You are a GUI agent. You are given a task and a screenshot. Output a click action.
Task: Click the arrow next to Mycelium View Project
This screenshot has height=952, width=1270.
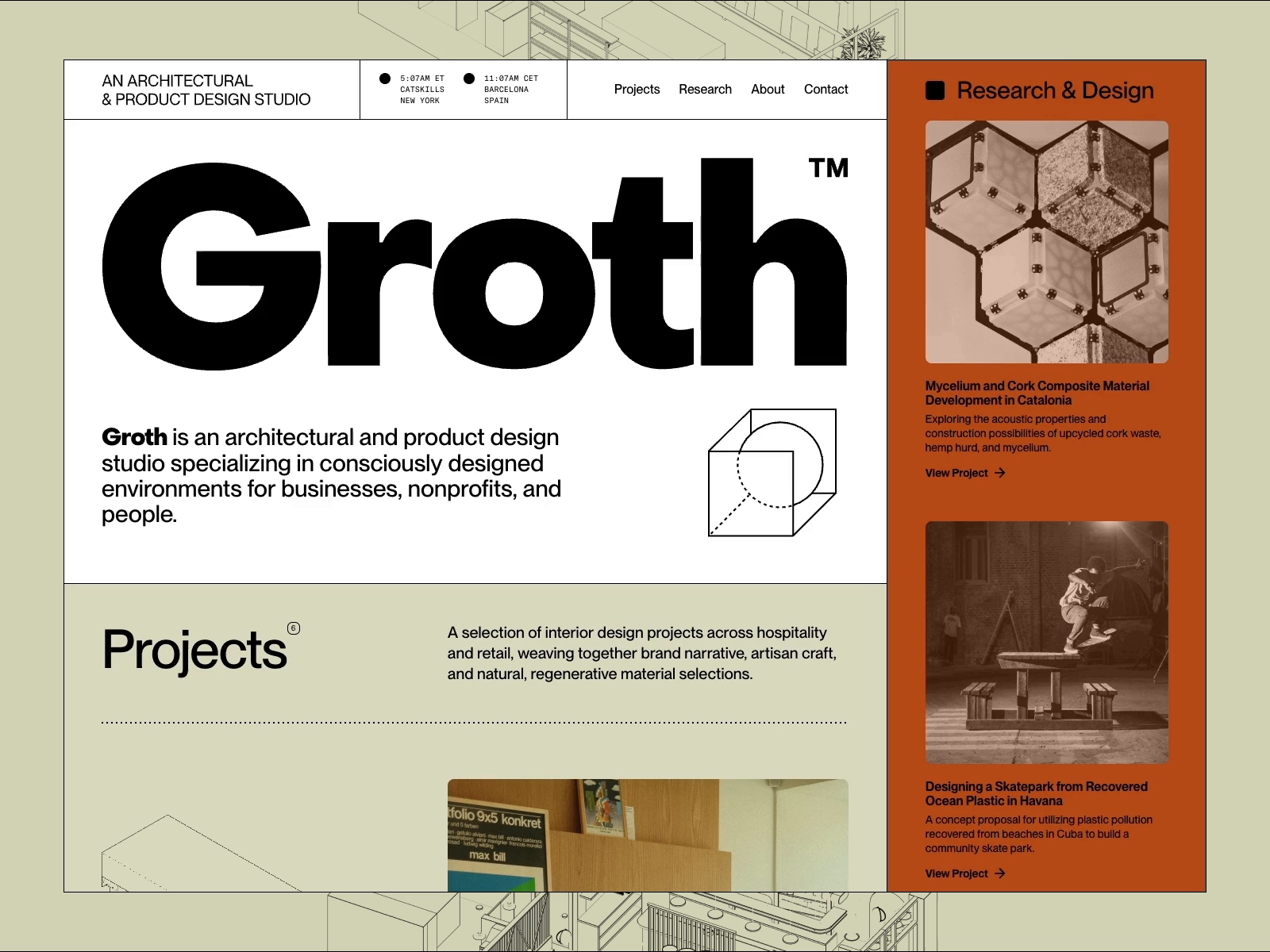point(1000,473)
